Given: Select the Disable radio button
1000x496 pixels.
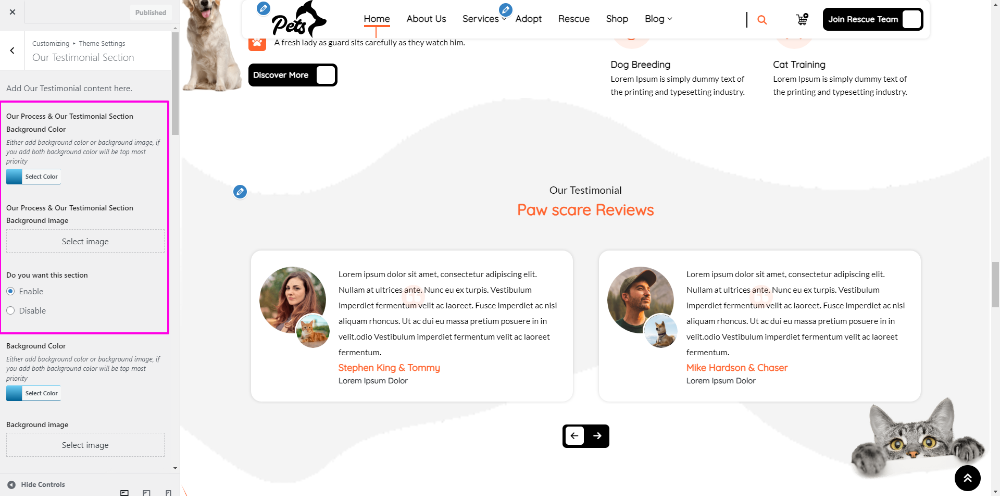Looking at the screenshot, I should (x=10, y=310).
